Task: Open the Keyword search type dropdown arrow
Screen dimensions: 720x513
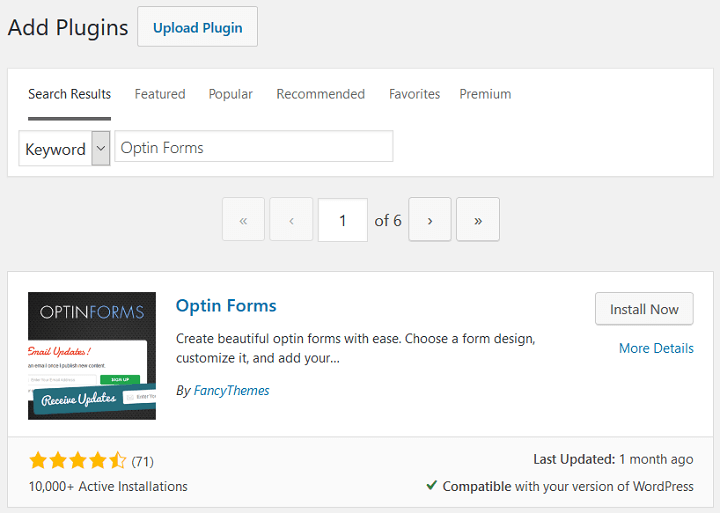Action: [x=101, y=148]
